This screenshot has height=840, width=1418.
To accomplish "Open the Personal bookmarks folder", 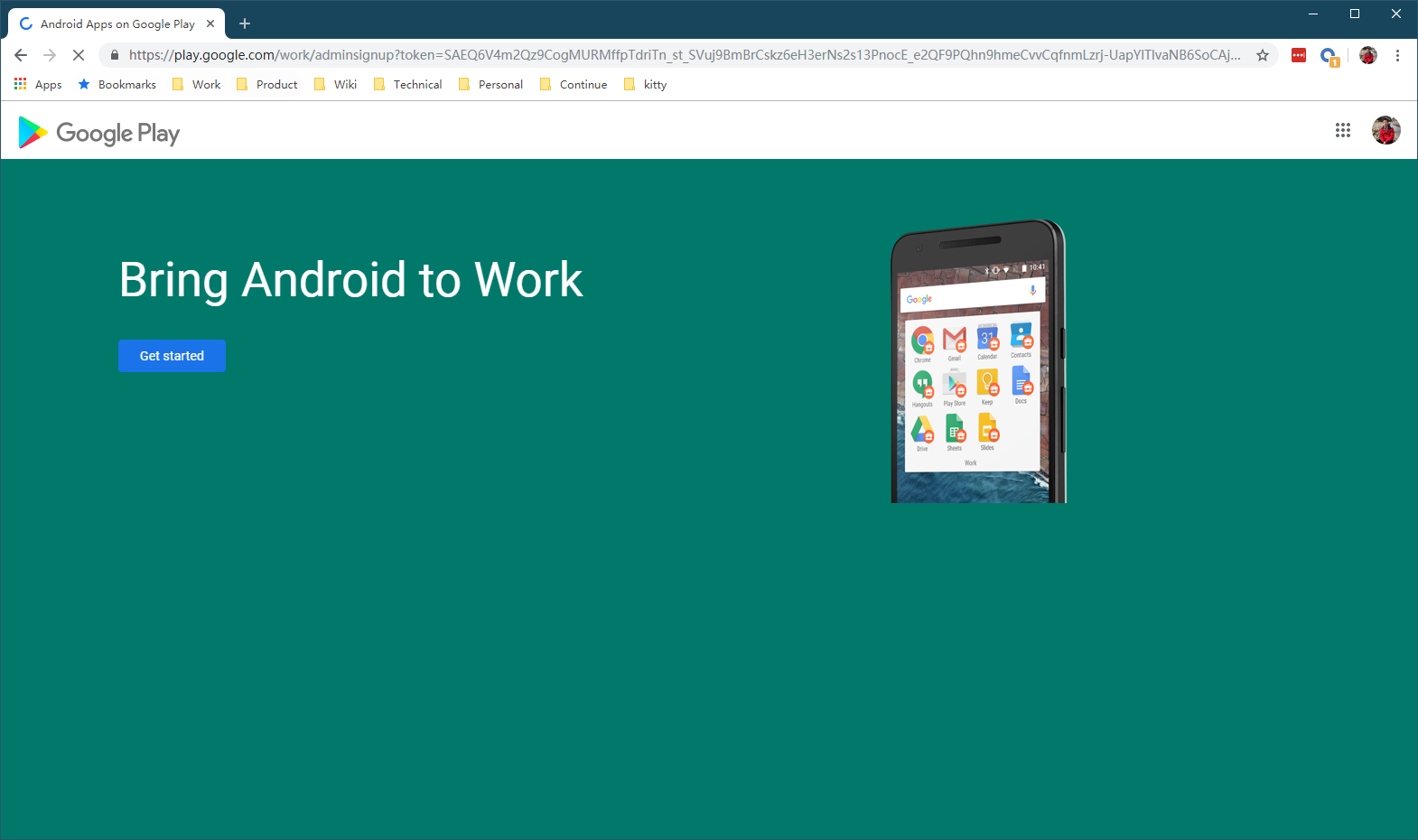I will tap(490, 84).
